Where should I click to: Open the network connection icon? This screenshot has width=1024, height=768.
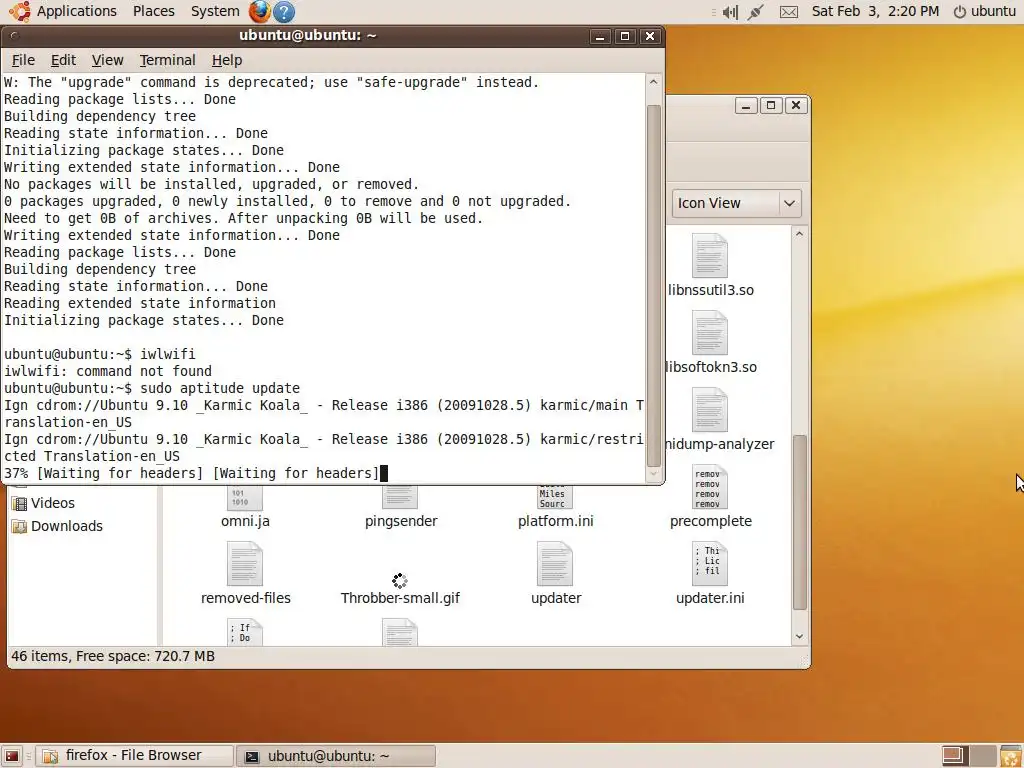756,12
